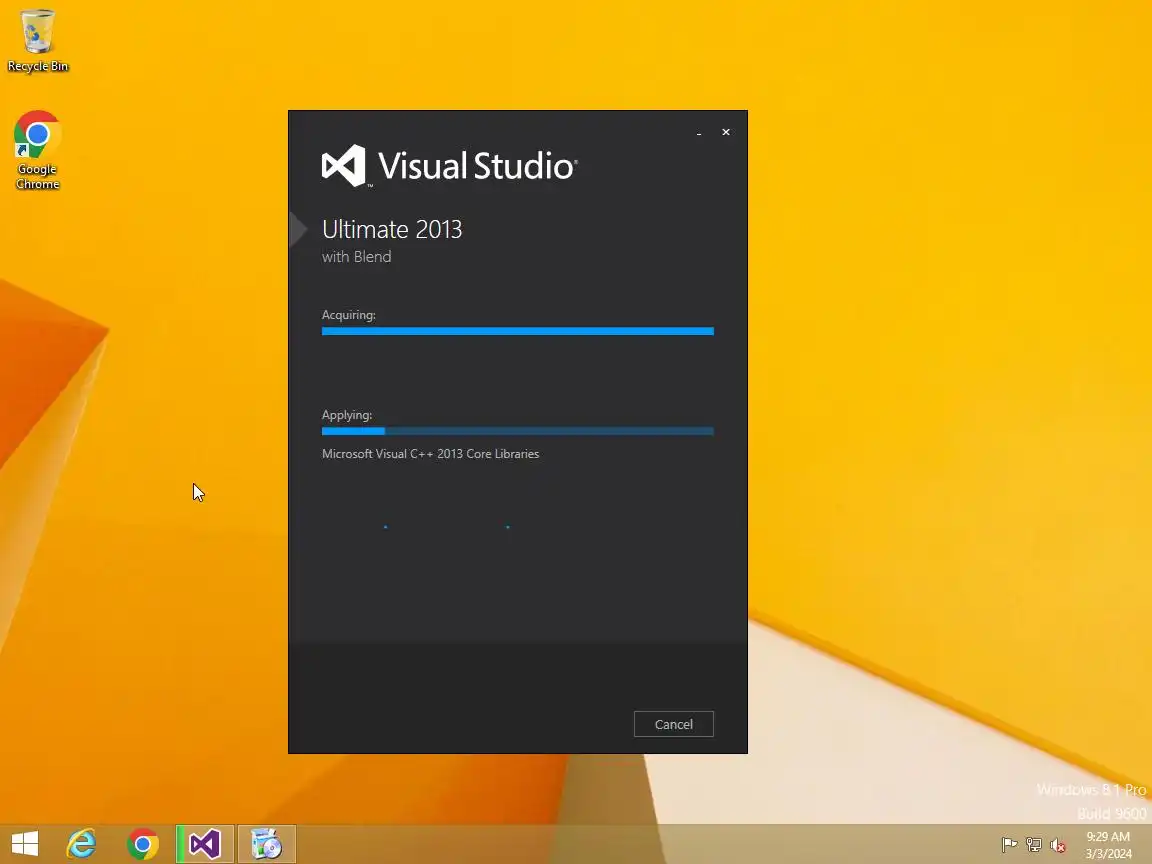Viewport: 1152px width, 864px height.
Task: Switch to the setup disc taskbar item
Action: [267, 844]
